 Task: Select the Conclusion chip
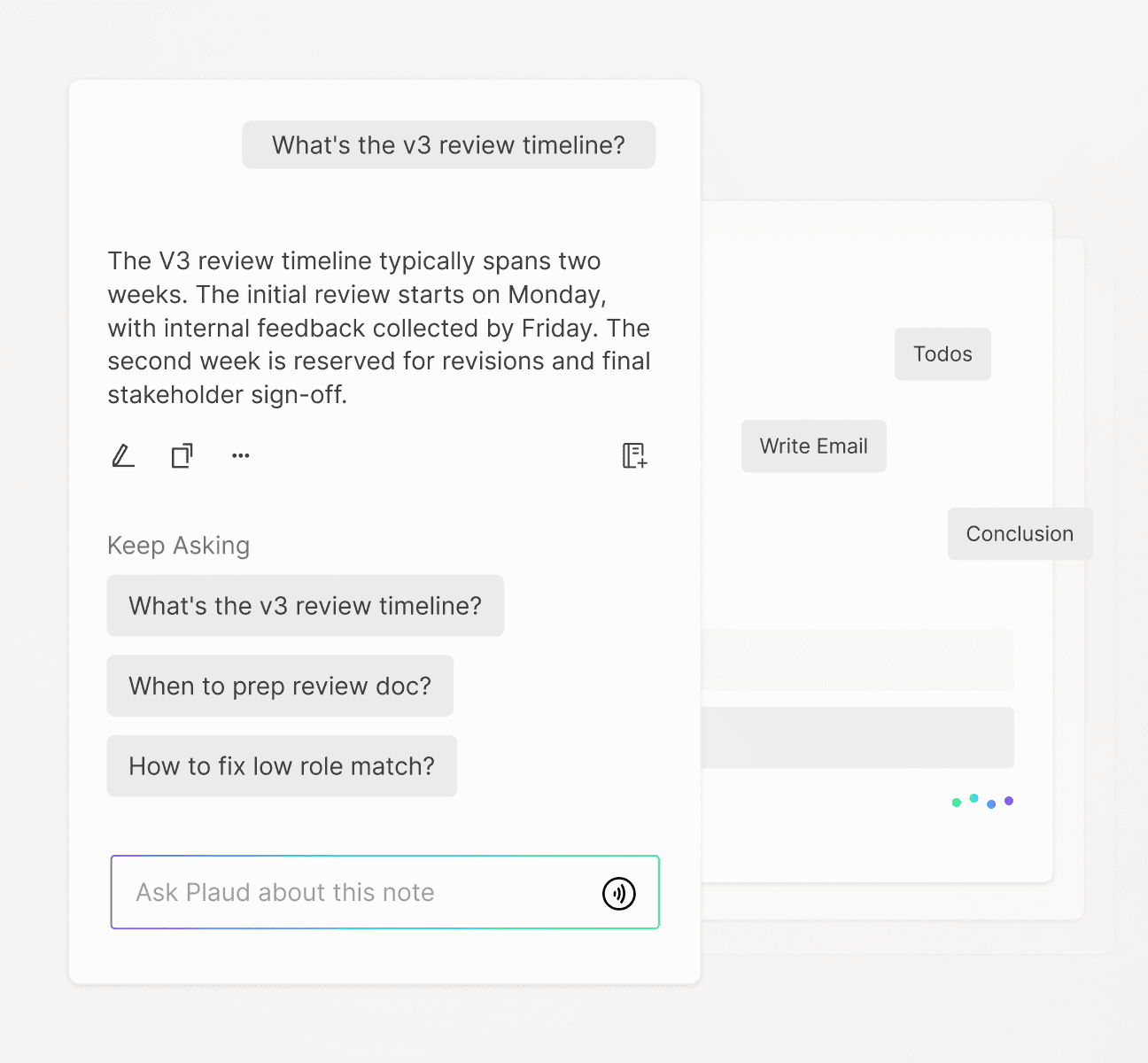(1020, 534)
